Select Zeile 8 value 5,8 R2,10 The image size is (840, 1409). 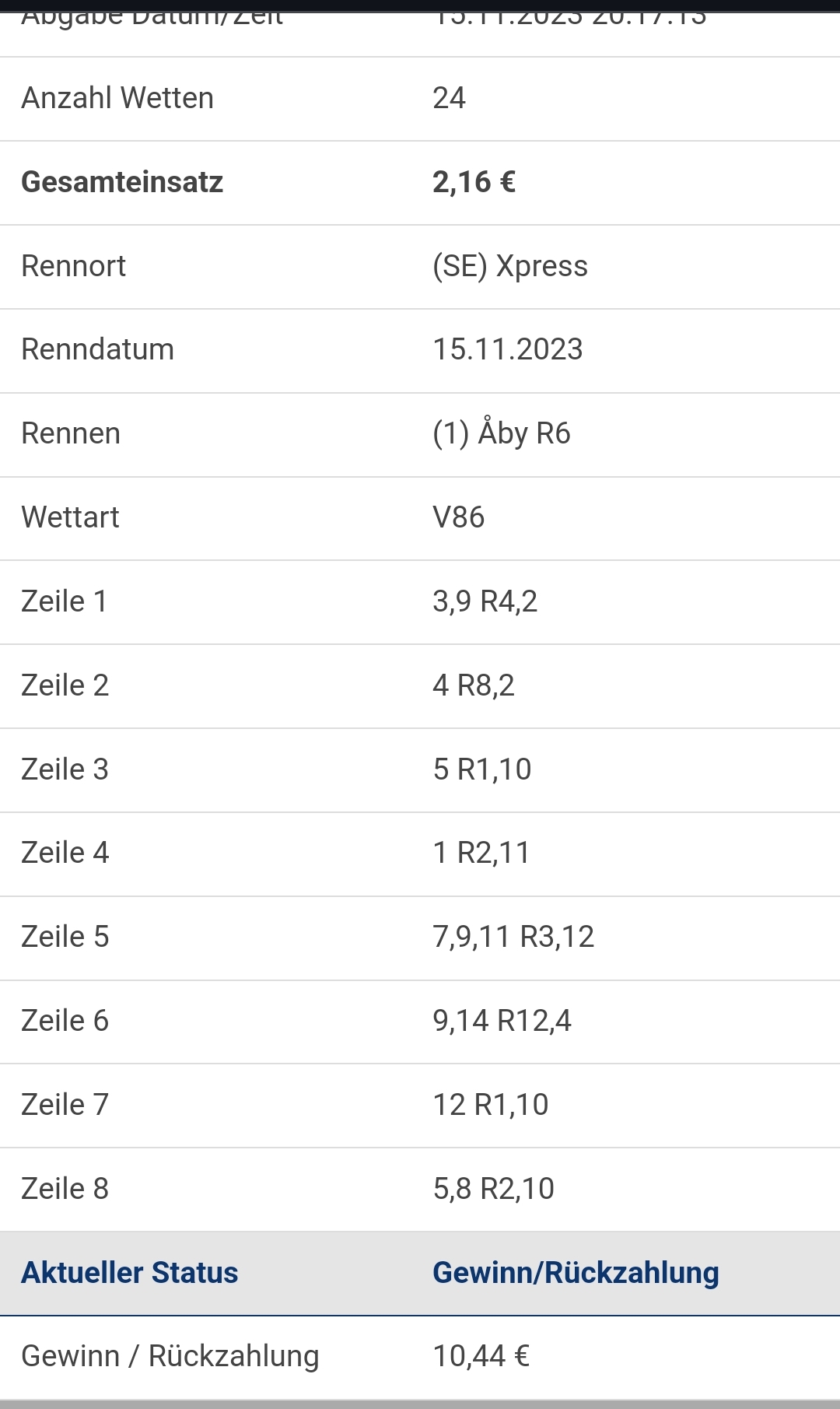(493, 1189)
